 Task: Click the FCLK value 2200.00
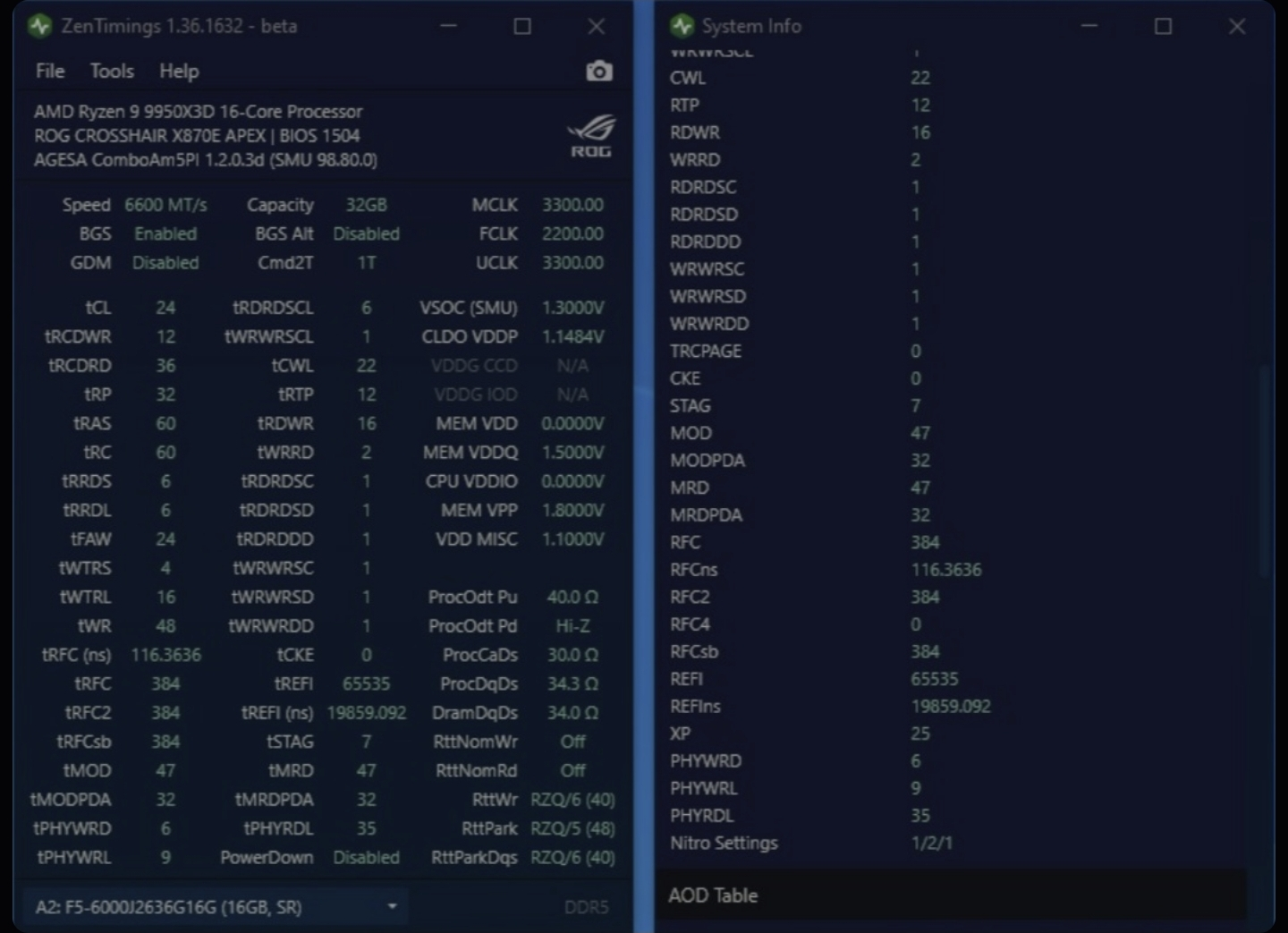tap(572, 233)
